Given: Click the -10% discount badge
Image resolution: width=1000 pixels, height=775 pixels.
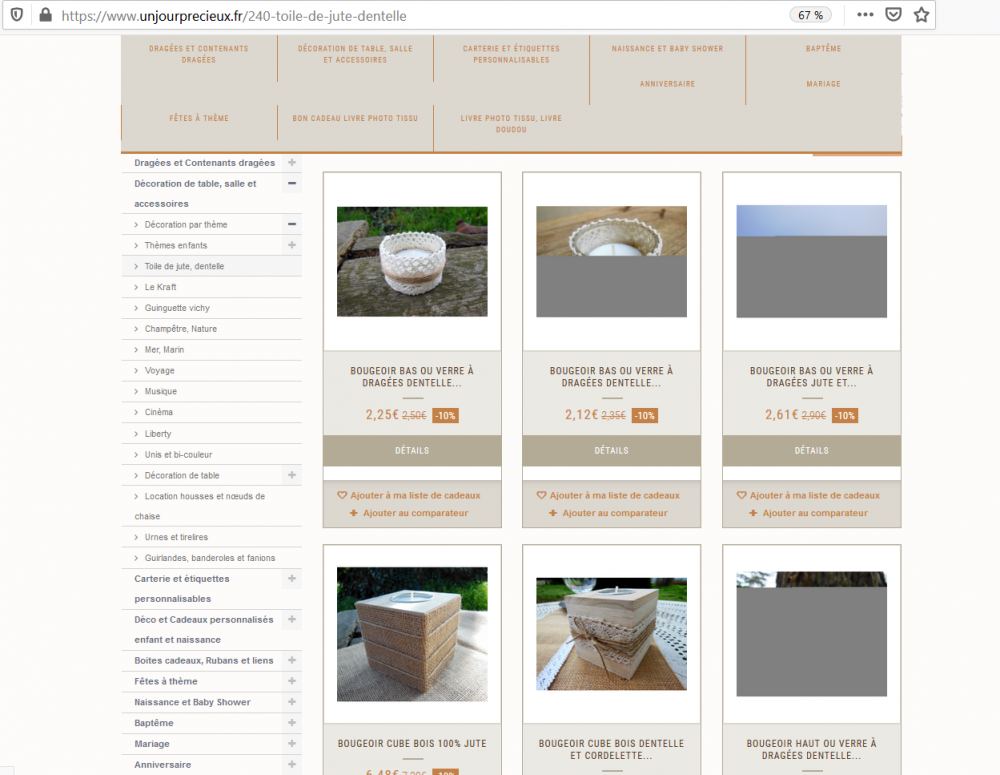Looking at the screenshot, I should coord(444,415).
